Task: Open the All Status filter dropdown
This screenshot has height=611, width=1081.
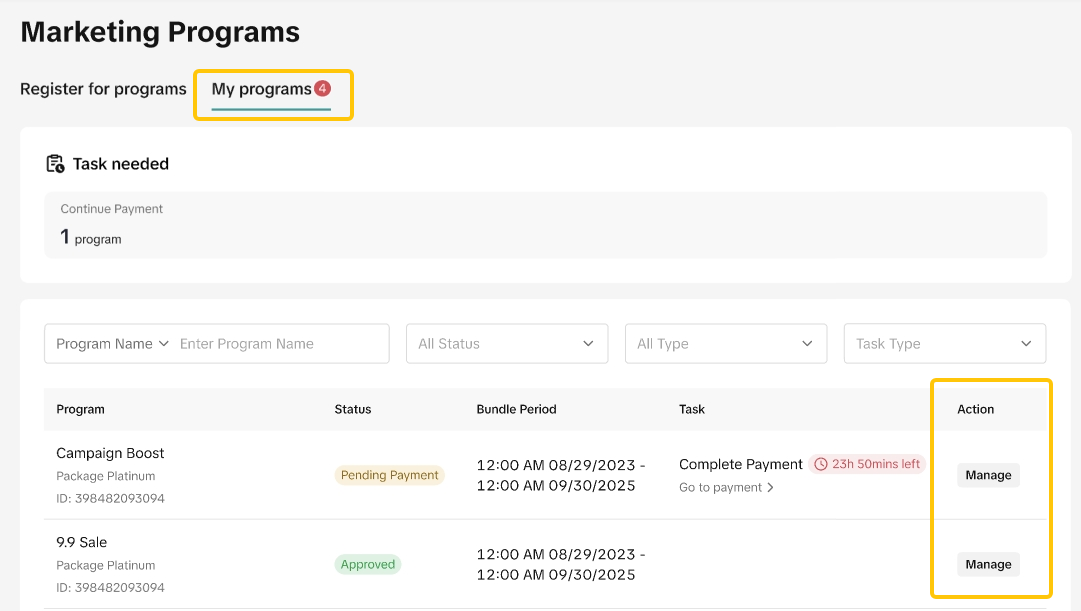Action: click(506, 344)
